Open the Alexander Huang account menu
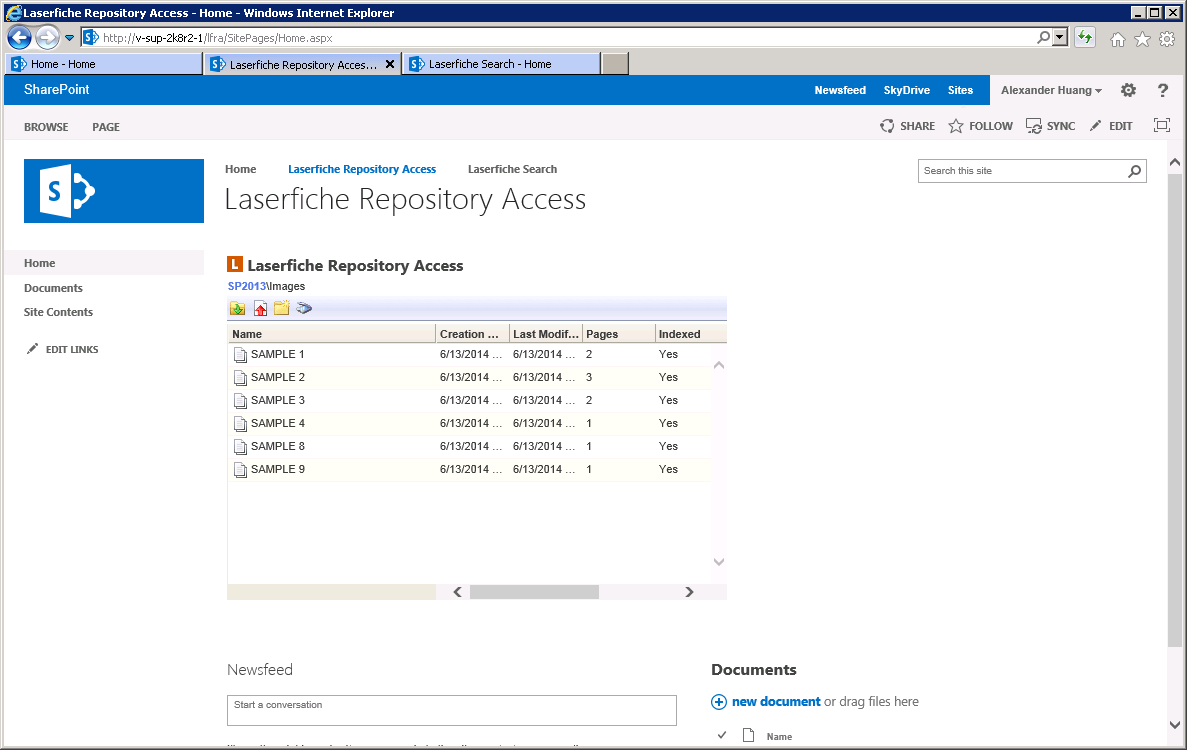1187x750 pixels. tap(1051, 90)
